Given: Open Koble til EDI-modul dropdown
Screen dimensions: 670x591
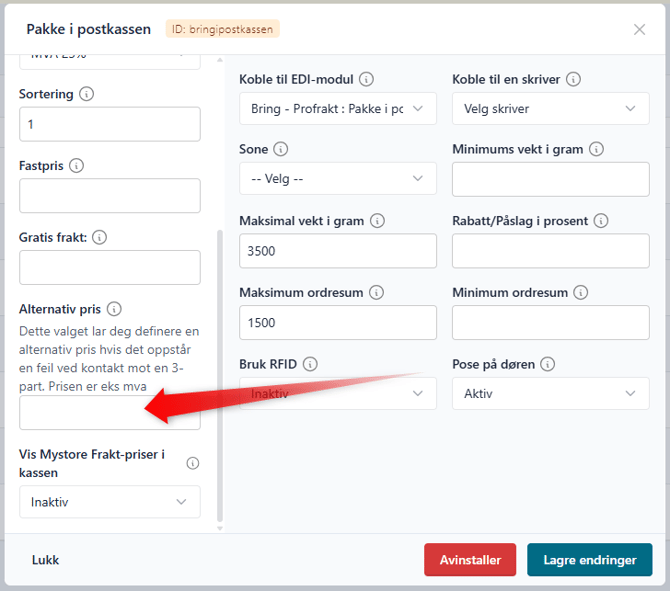Looking at the screenshot, I should point(338,109).
